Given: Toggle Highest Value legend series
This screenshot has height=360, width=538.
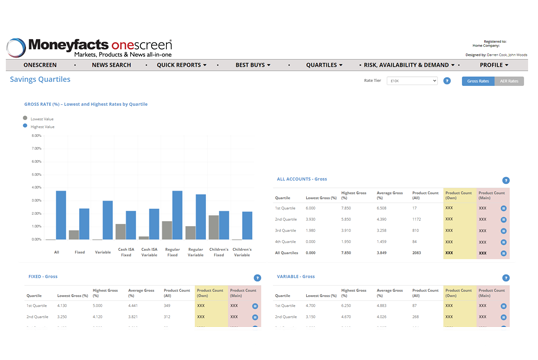Looking at the screenshot, I should (38, 126).
